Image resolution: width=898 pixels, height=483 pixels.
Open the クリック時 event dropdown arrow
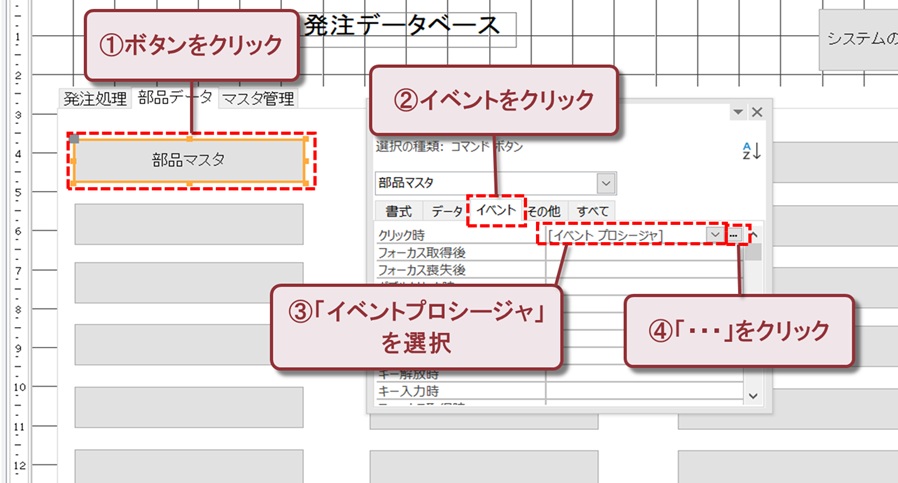tap(714, 234)
